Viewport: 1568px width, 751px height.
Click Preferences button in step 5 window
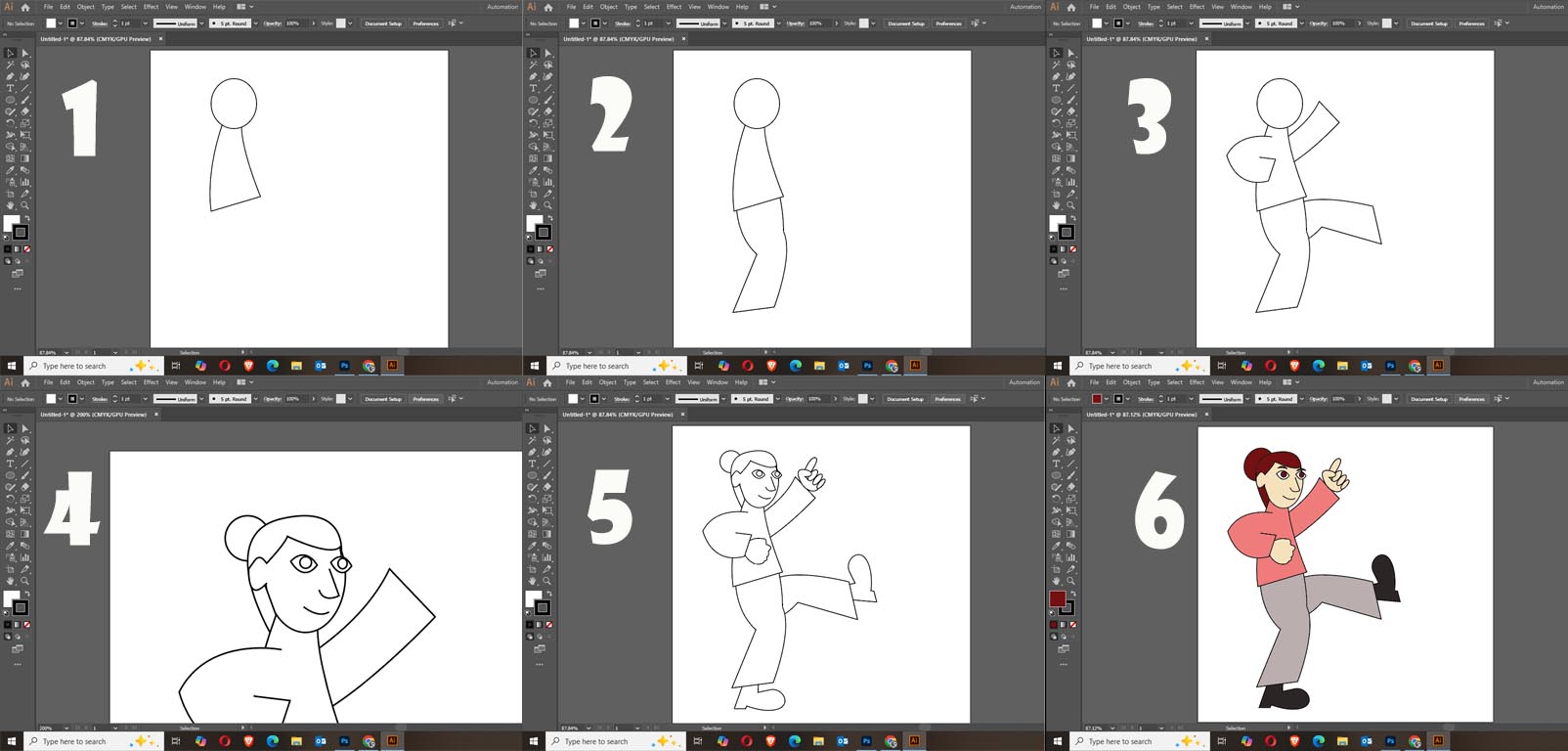[947, 399]
